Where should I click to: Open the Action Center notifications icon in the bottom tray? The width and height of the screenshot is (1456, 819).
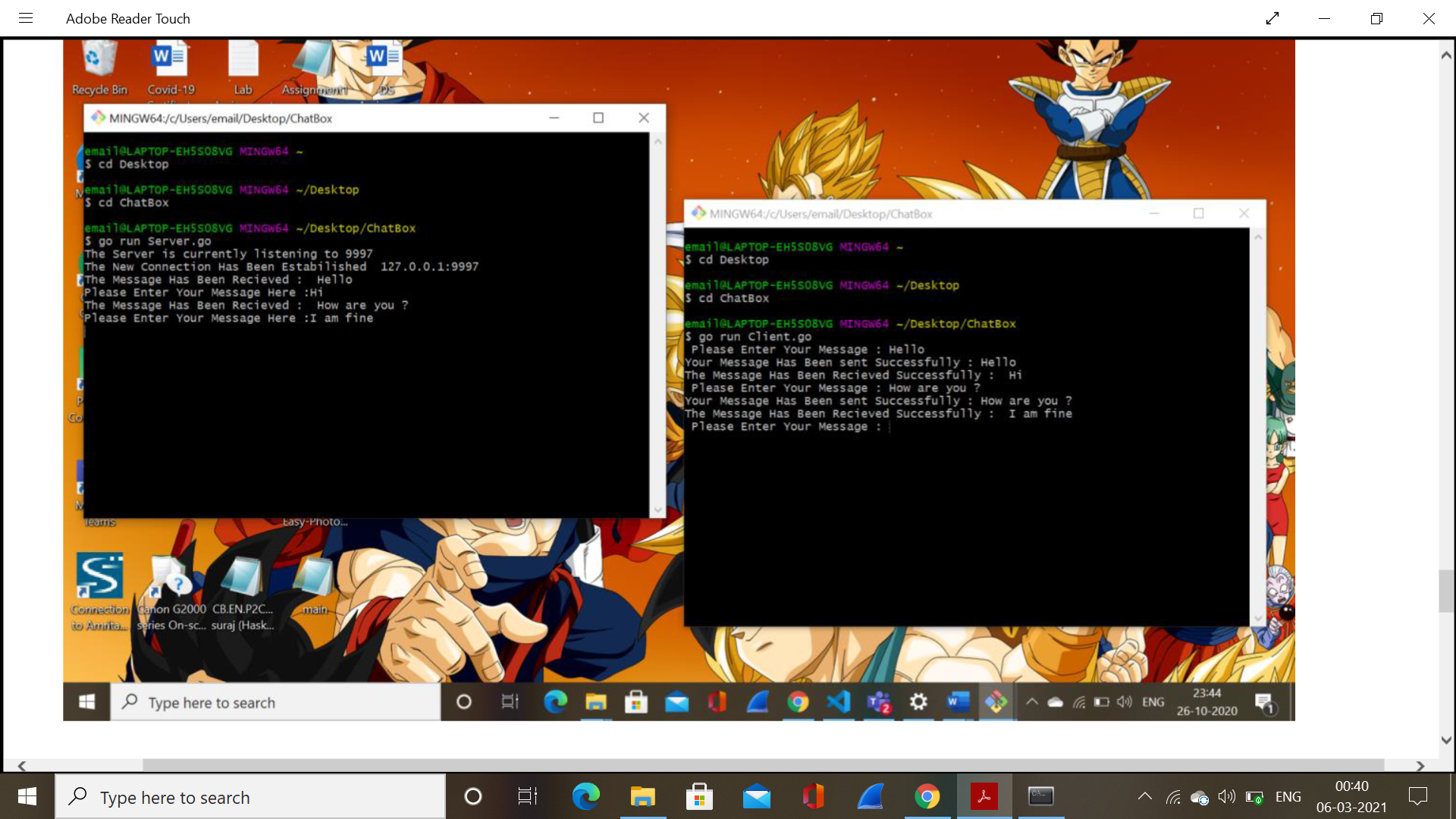coord(1417,797)
